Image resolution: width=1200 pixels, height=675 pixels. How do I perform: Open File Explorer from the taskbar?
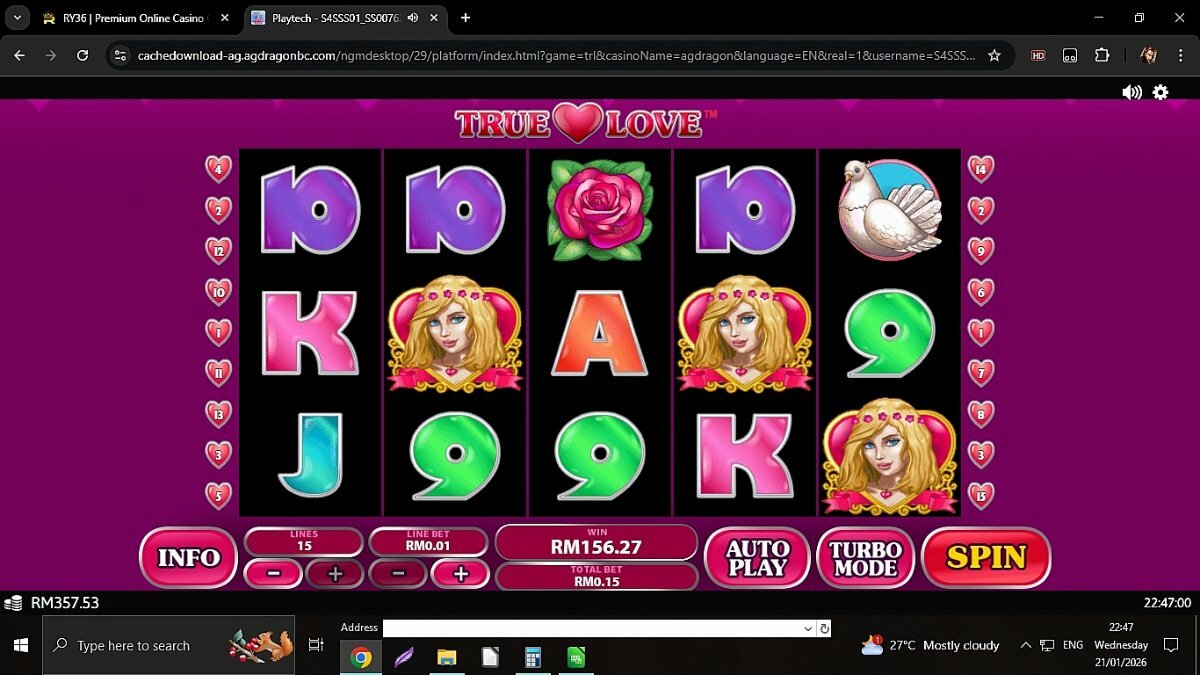(x=447, y=657)
